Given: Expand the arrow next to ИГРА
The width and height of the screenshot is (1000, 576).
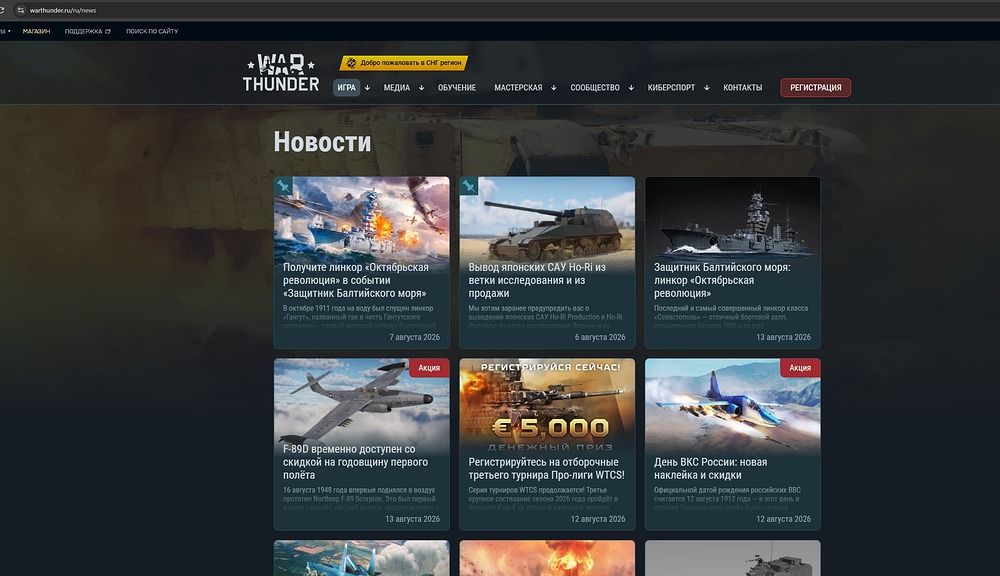Looking at the screenshot, I should coord(367,88).
